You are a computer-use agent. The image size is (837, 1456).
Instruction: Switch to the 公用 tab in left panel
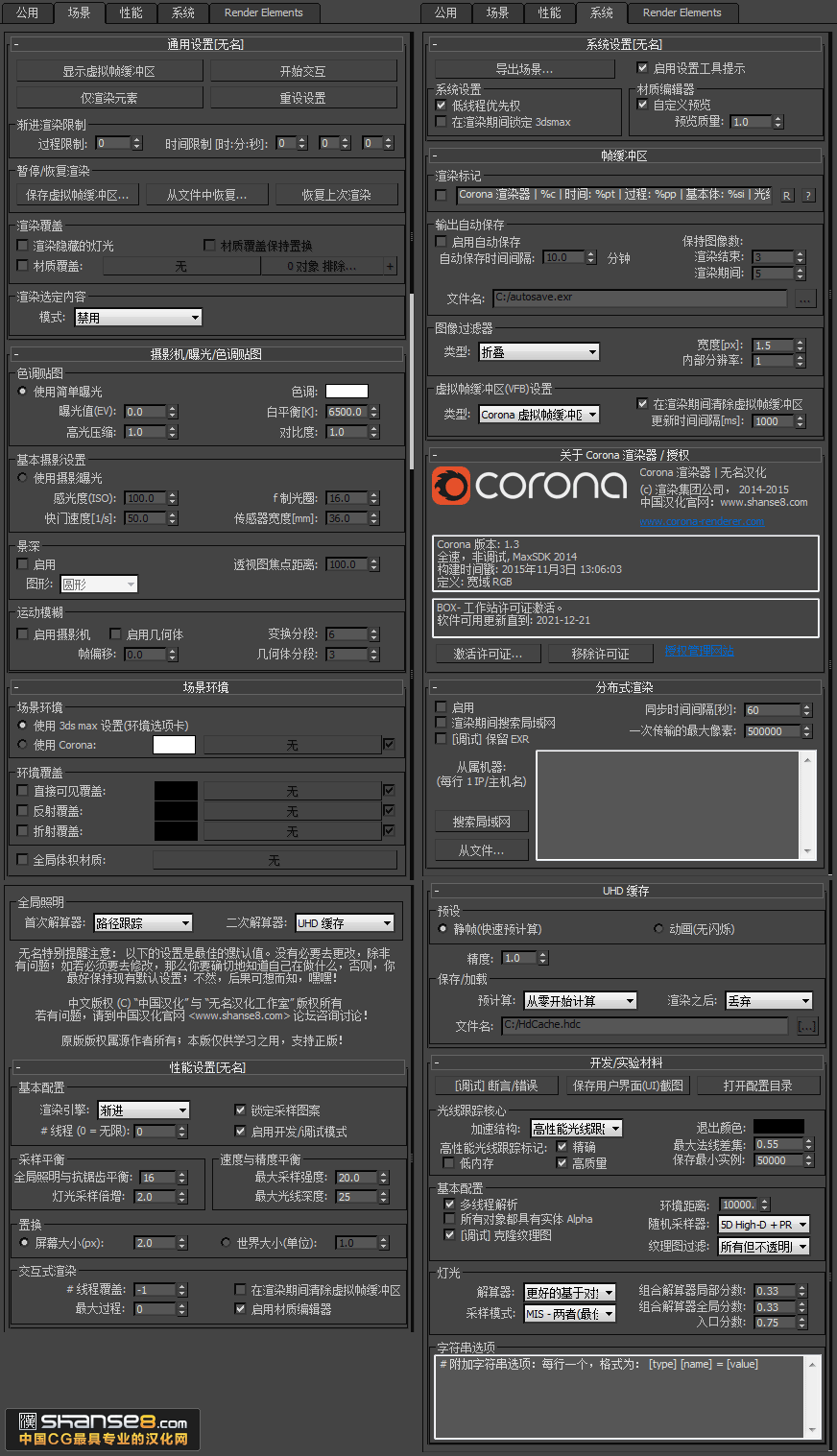coord(28,12)
